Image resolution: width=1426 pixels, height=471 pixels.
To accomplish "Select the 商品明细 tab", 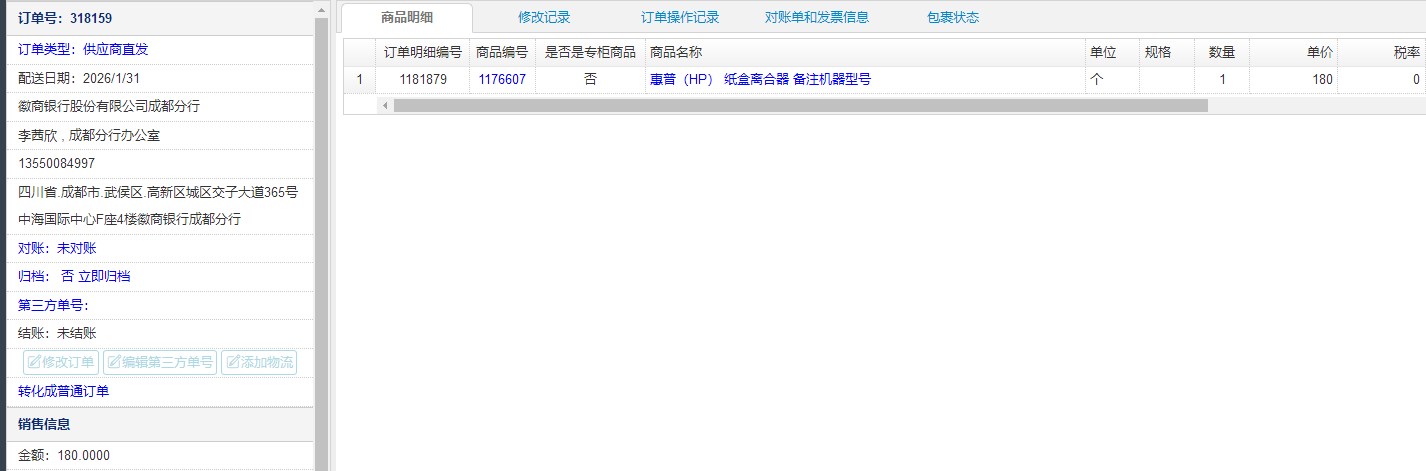I will [407, 17].
